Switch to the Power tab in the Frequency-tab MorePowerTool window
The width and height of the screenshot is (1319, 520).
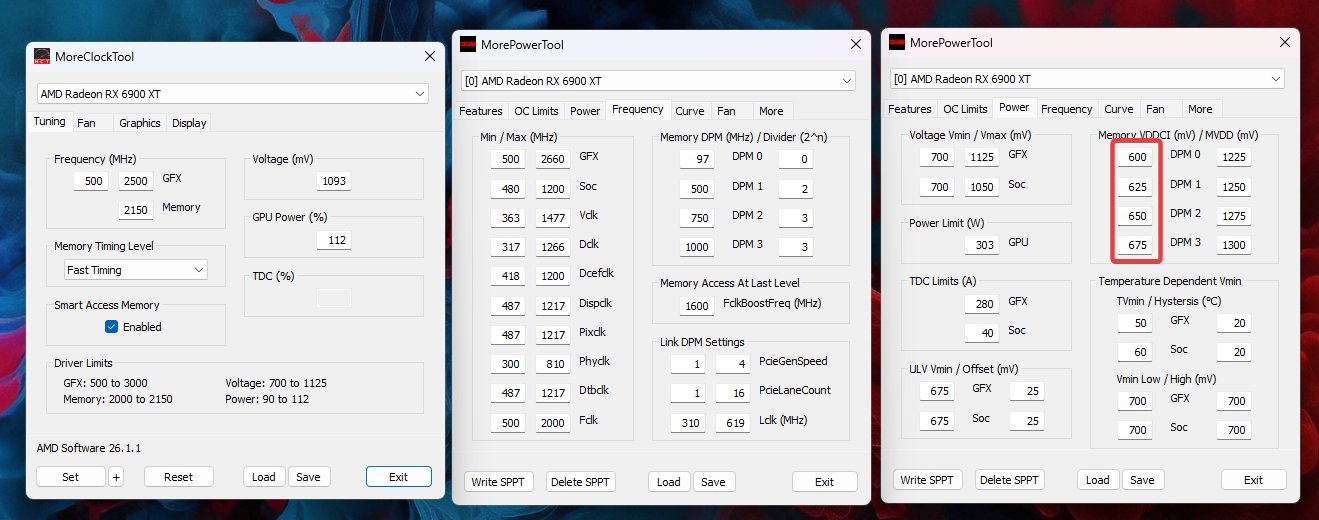click(x=585, y=111)
